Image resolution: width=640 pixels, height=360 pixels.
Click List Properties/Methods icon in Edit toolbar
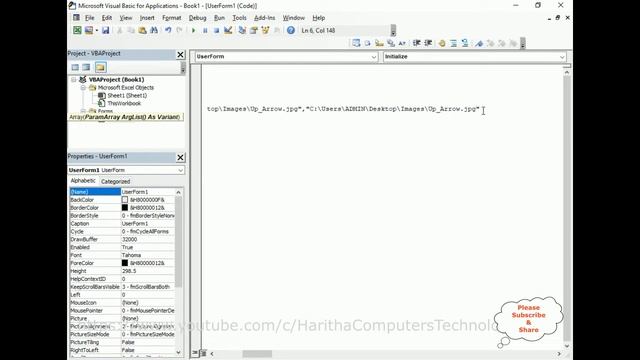tap(356, 43)
